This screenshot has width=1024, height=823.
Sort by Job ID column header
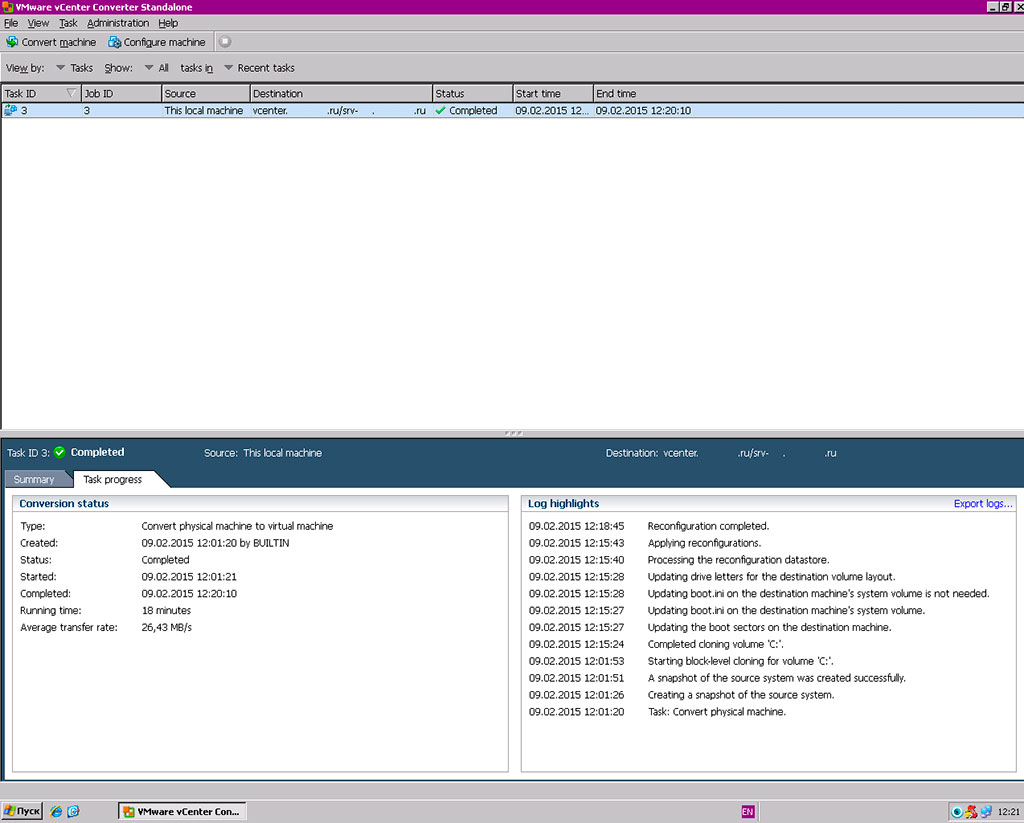tap(121, 93)
